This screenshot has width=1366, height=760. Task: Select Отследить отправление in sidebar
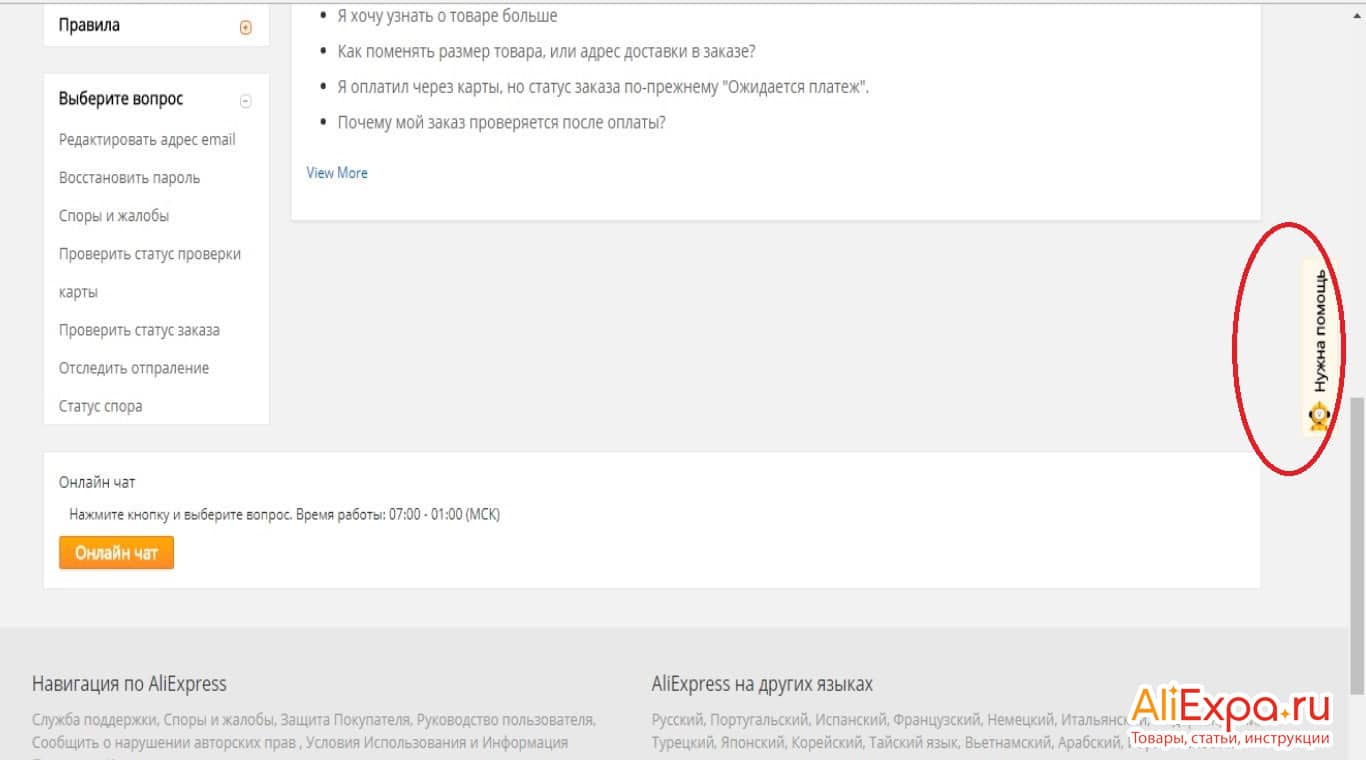tap(134, 368)
